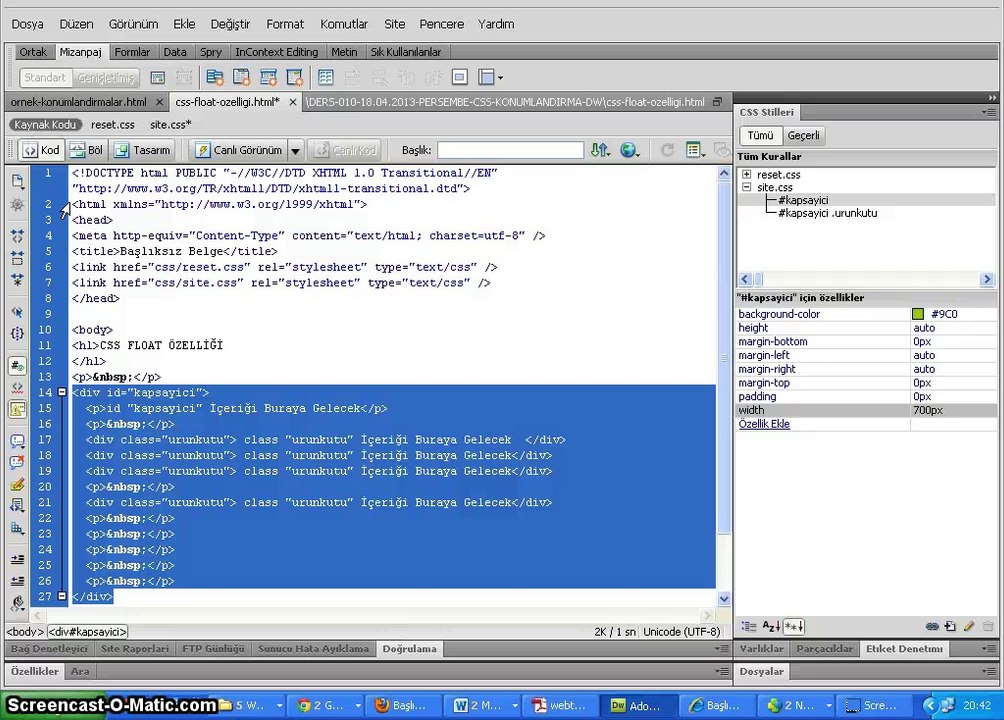
Task: Click the Spry Menu Bar icon
Action: click(215, 78)
